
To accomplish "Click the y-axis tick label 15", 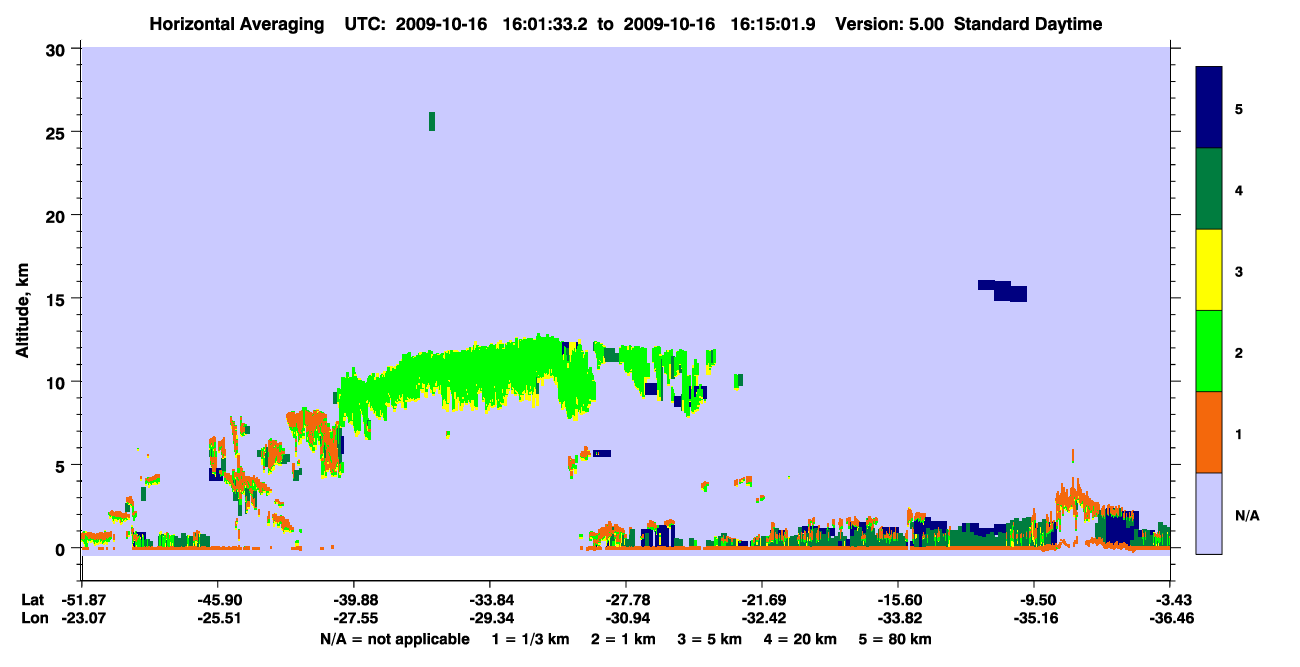I will coord(57,299).
